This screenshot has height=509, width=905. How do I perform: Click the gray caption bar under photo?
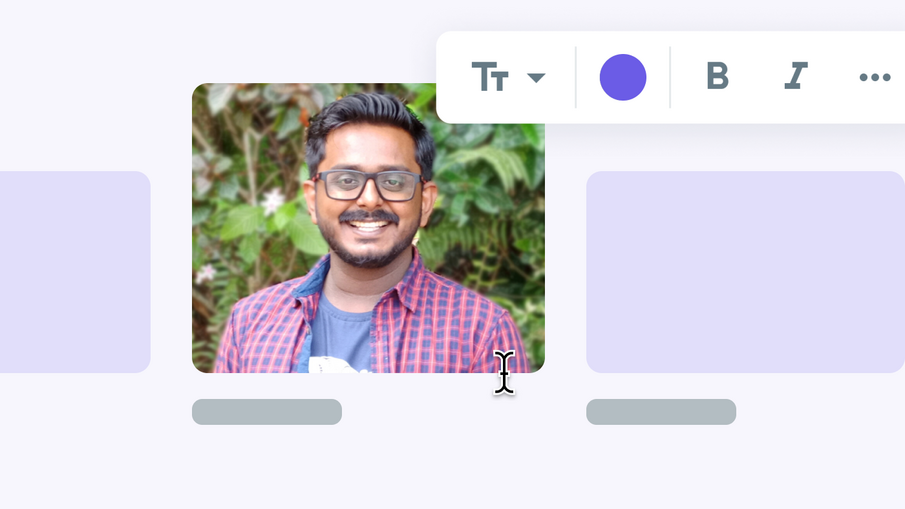267,412
